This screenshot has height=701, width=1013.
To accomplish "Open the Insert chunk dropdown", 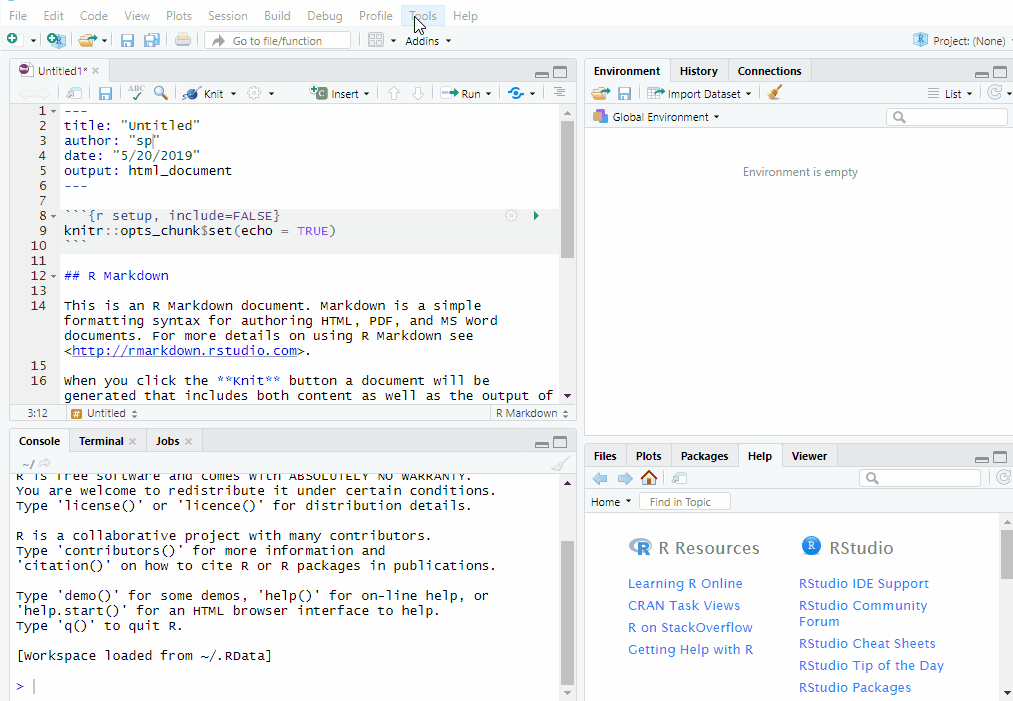I will 340,94.
